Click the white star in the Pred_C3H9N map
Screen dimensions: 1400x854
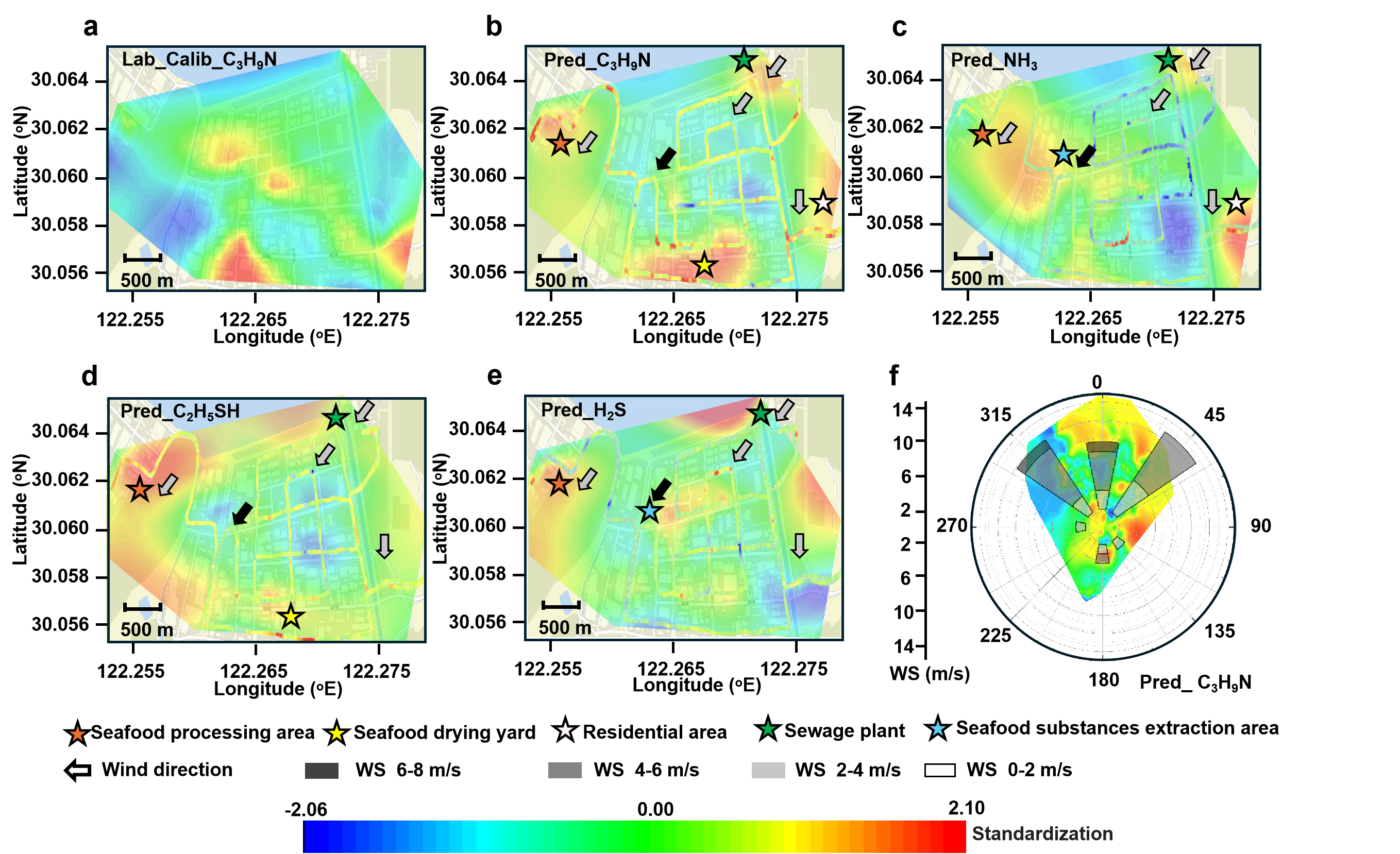point(824,202)
